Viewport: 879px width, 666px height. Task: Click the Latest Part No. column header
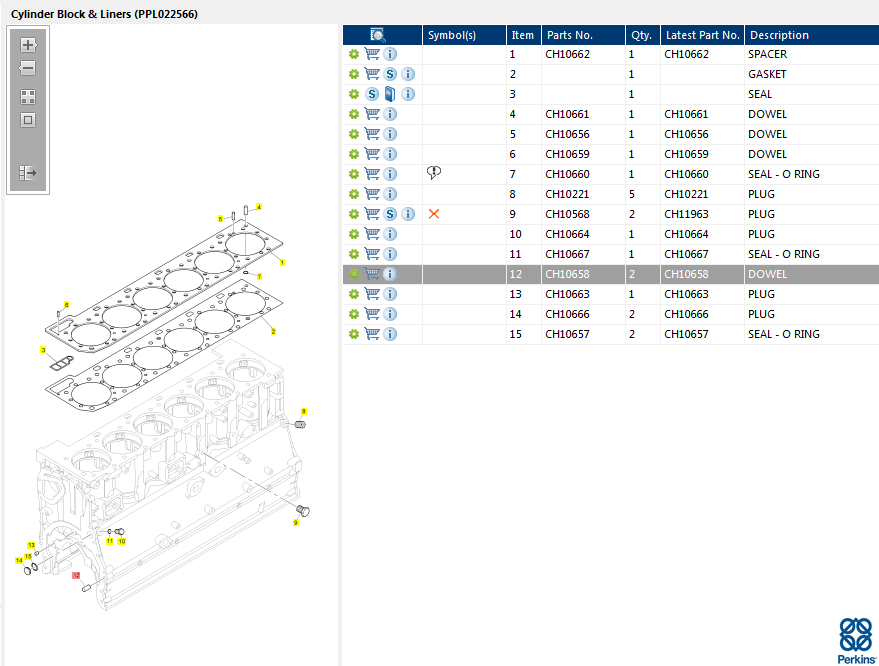coord(702,35)
